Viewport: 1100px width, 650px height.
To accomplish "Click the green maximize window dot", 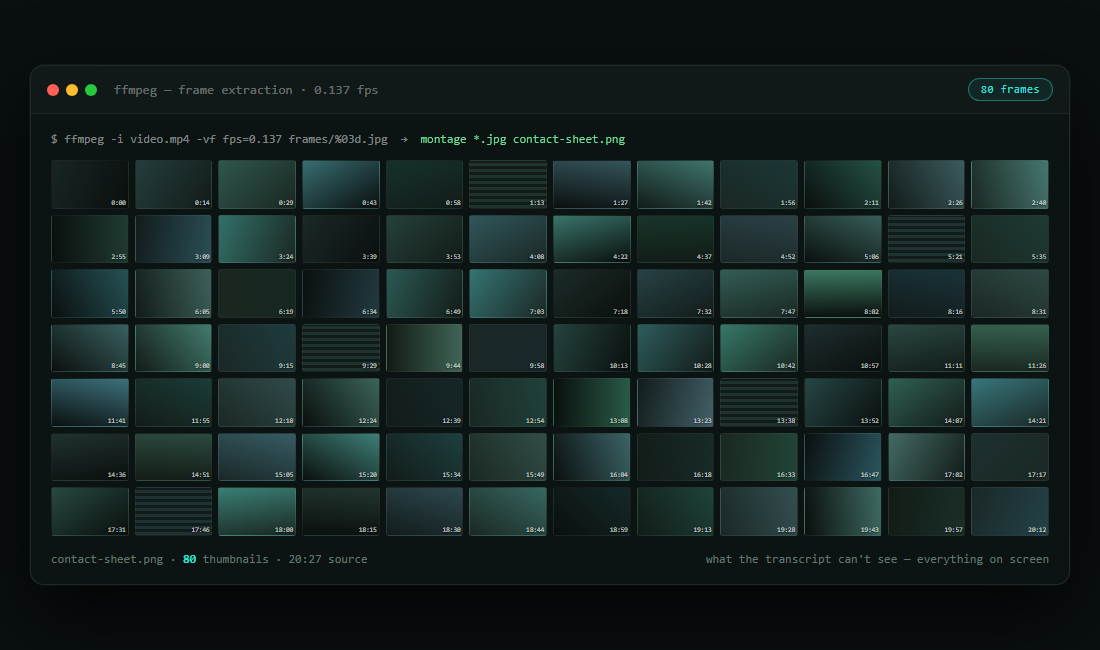I will (x=91, y=90).
